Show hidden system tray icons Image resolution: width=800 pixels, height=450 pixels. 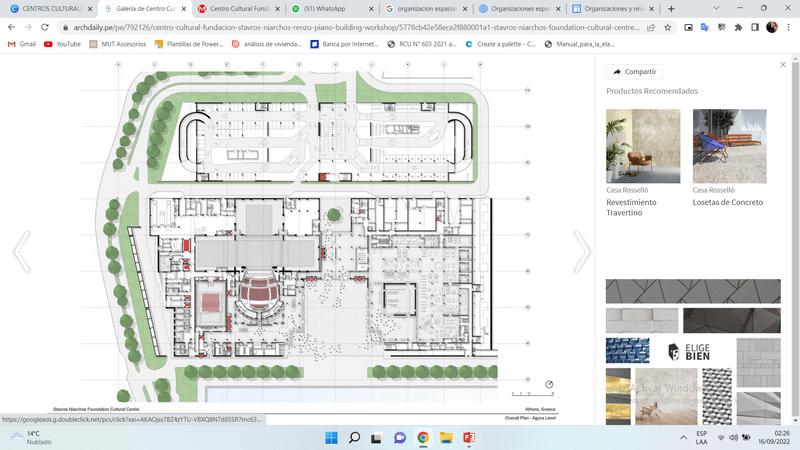(683, 438)
